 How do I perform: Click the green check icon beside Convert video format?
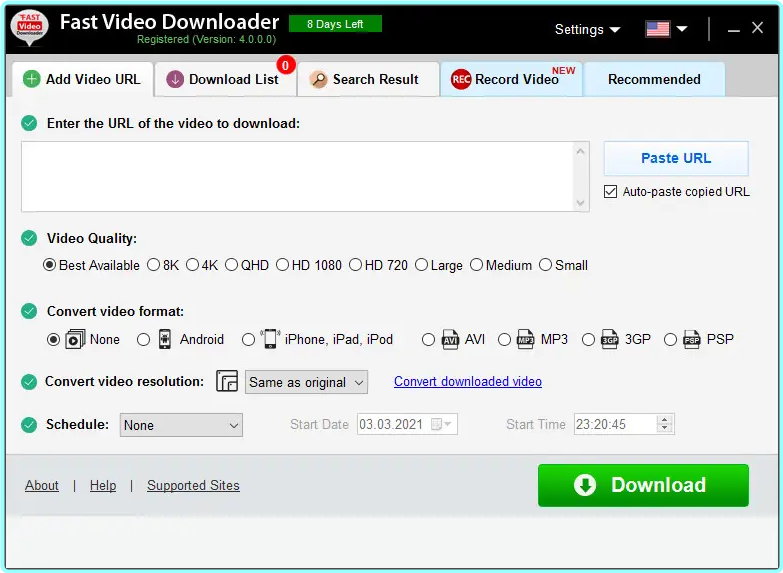[29, 311]
